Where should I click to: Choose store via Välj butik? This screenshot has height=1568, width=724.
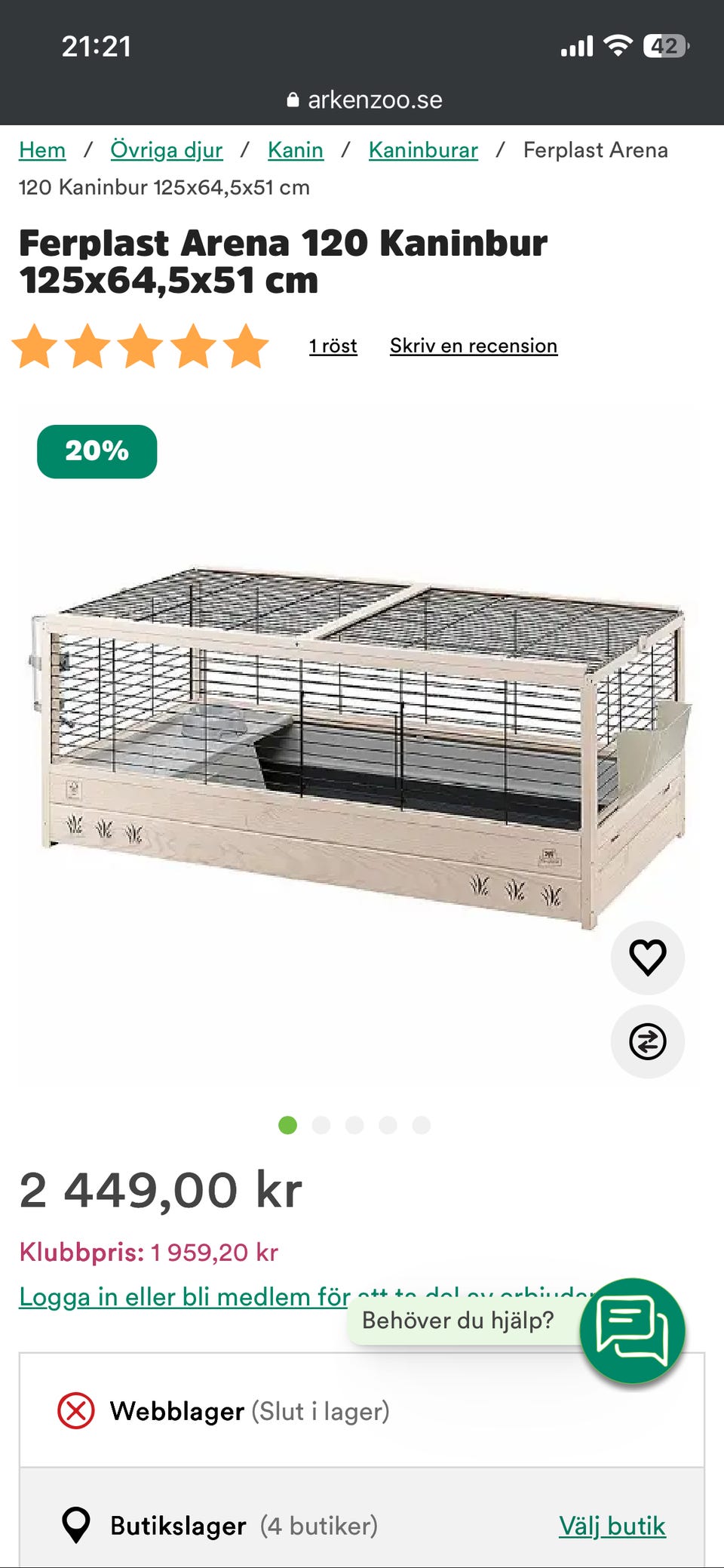[612, 1526]
